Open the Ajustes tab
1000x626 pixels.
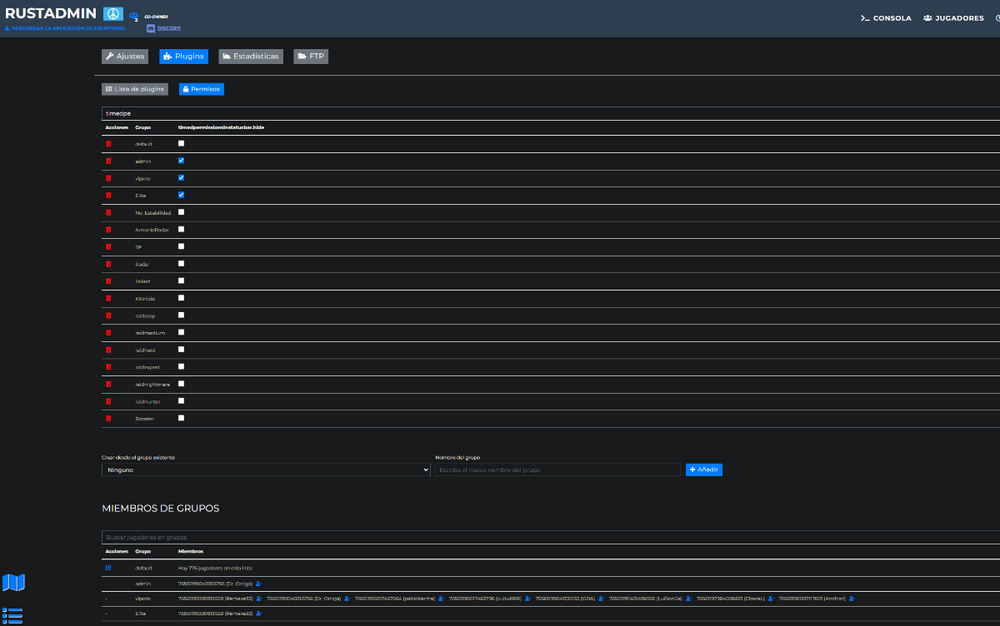pos(125,56)
